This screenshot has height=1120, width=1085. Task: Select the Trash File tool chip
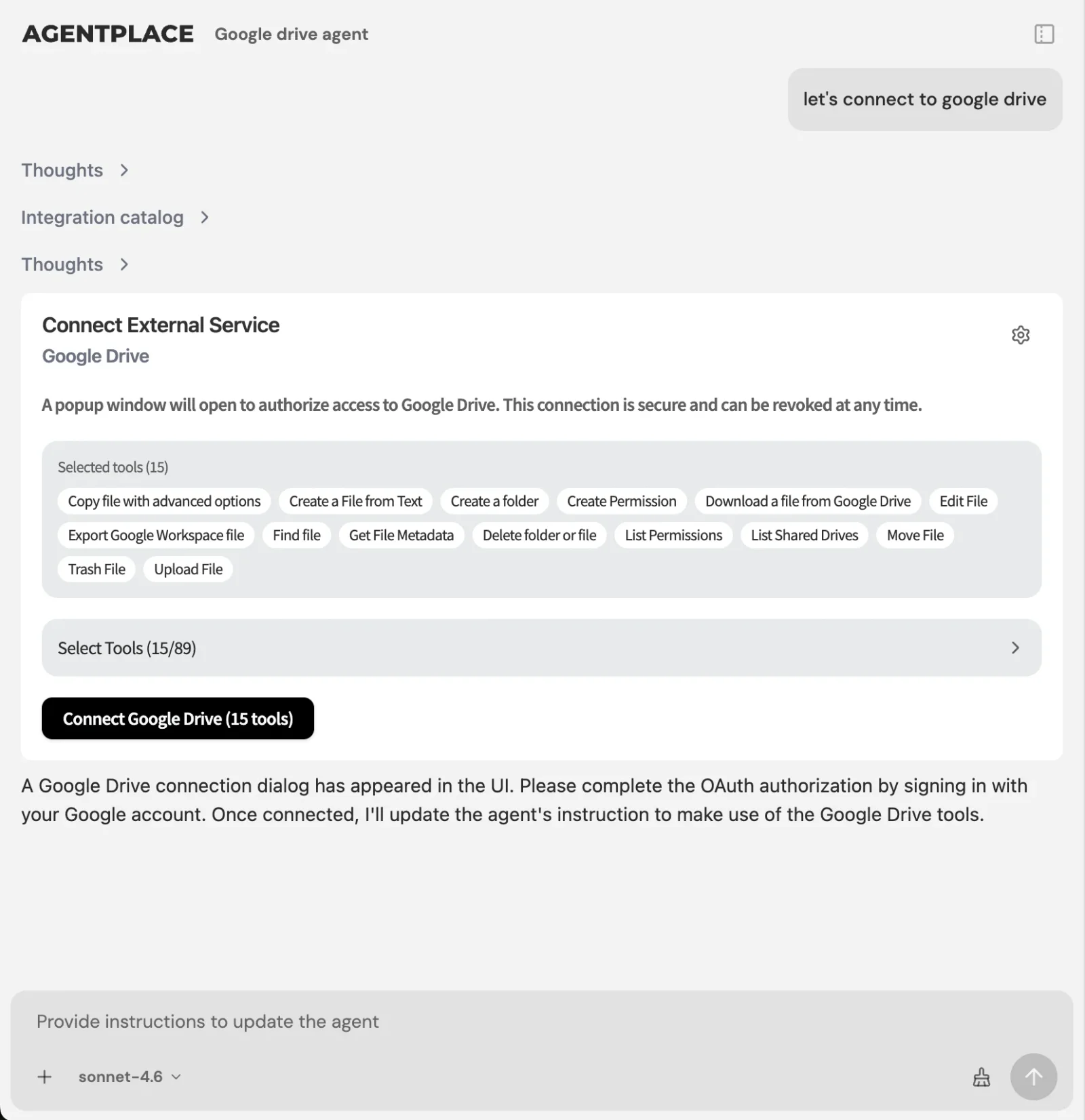click(96, 569)
